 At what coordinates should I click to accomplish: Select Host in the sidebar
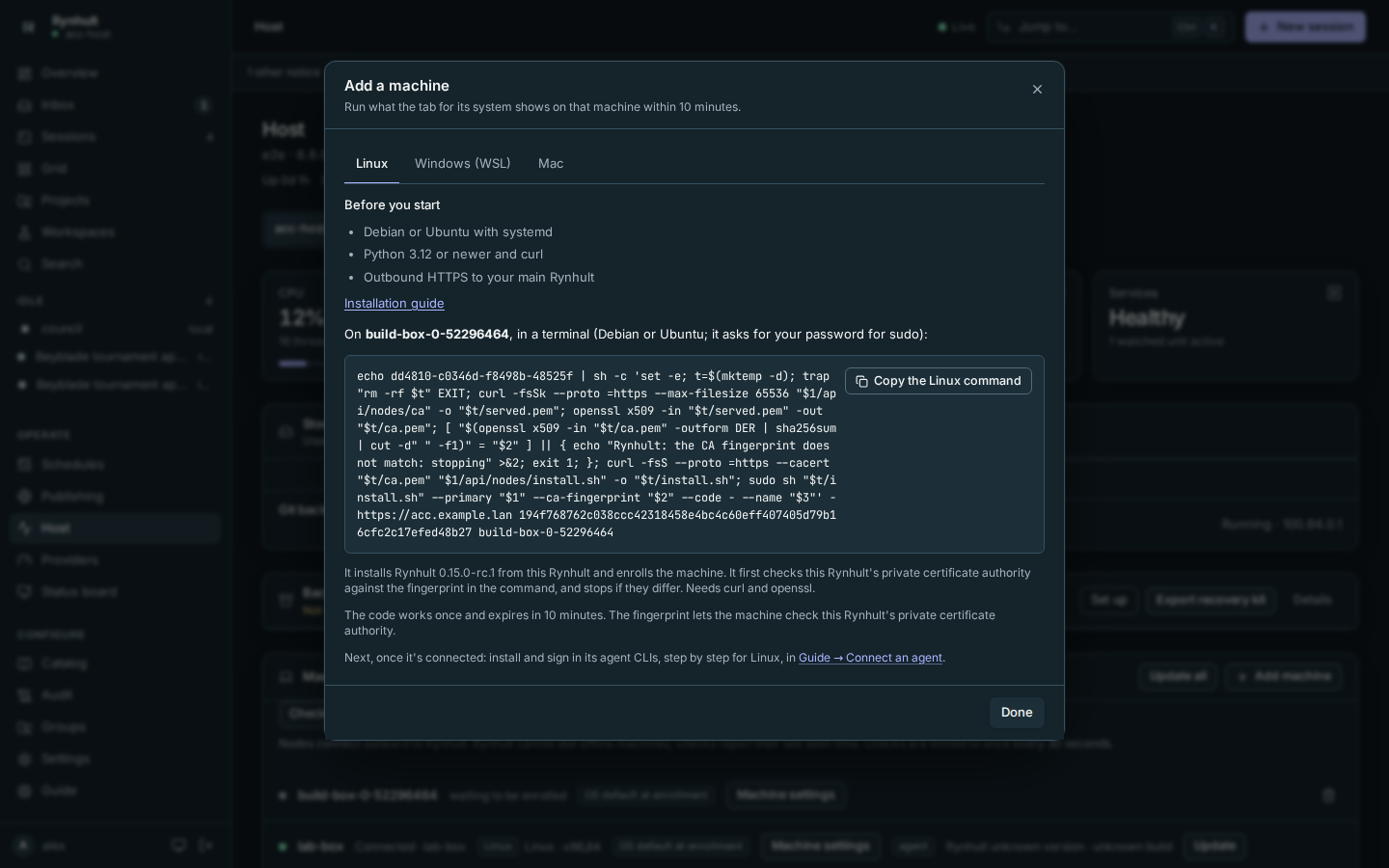pos(116,529)
